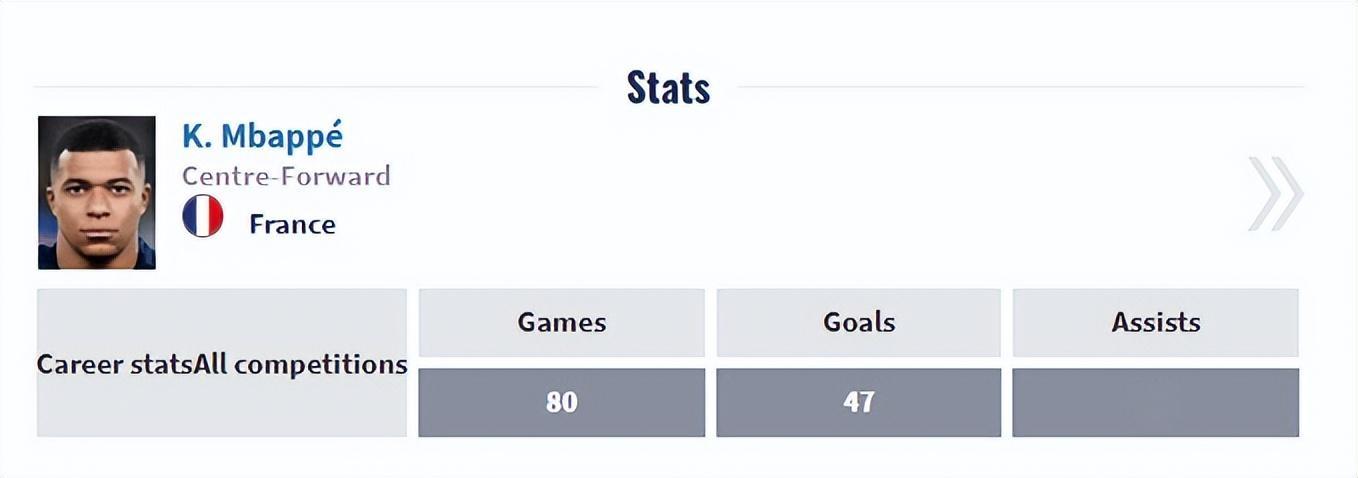The image size is (1358, 478).
Task: Select the Goals column header
Action: (858, 323)
